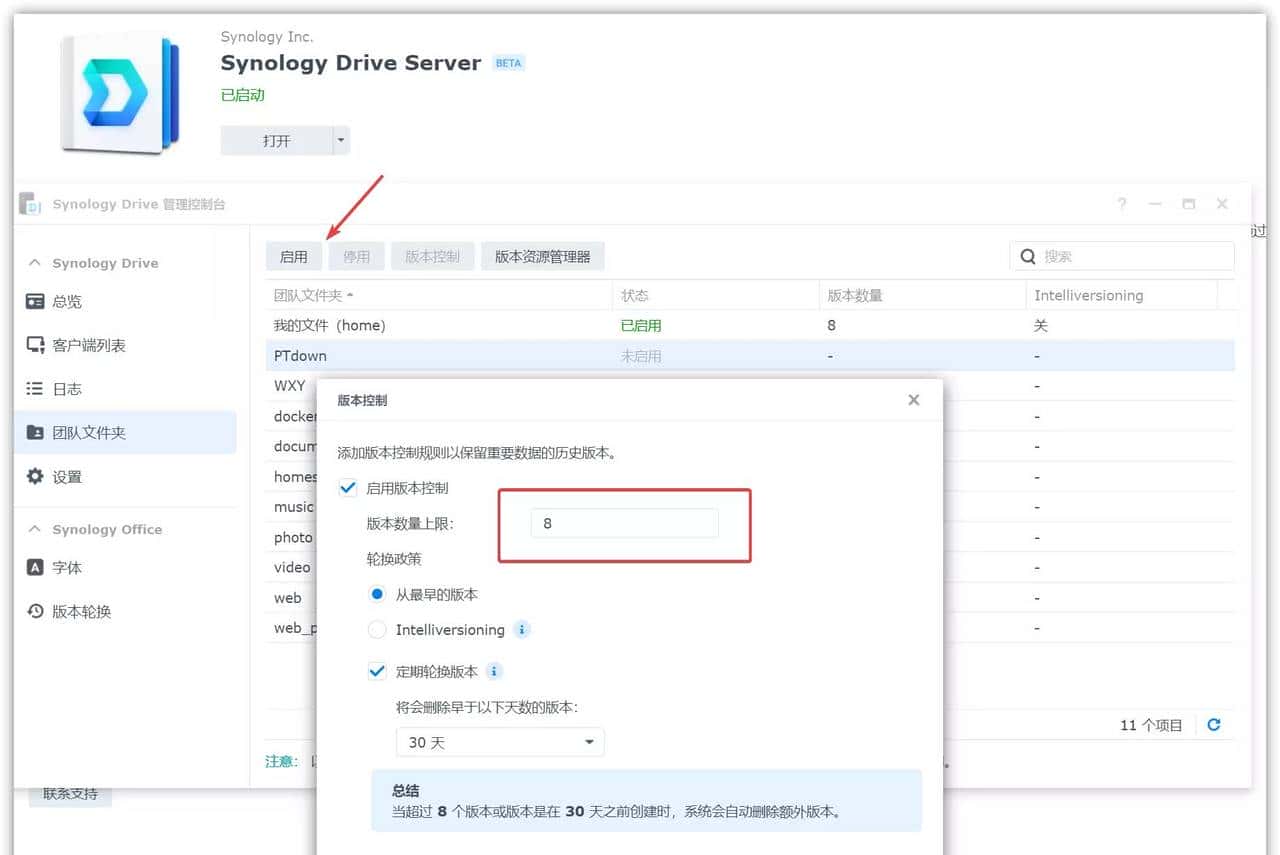The width and height of the screenshot is (1280, 855).
Task: Open the 30 天 dropdown
Action: pyautogui.click(x=499, y=742)
